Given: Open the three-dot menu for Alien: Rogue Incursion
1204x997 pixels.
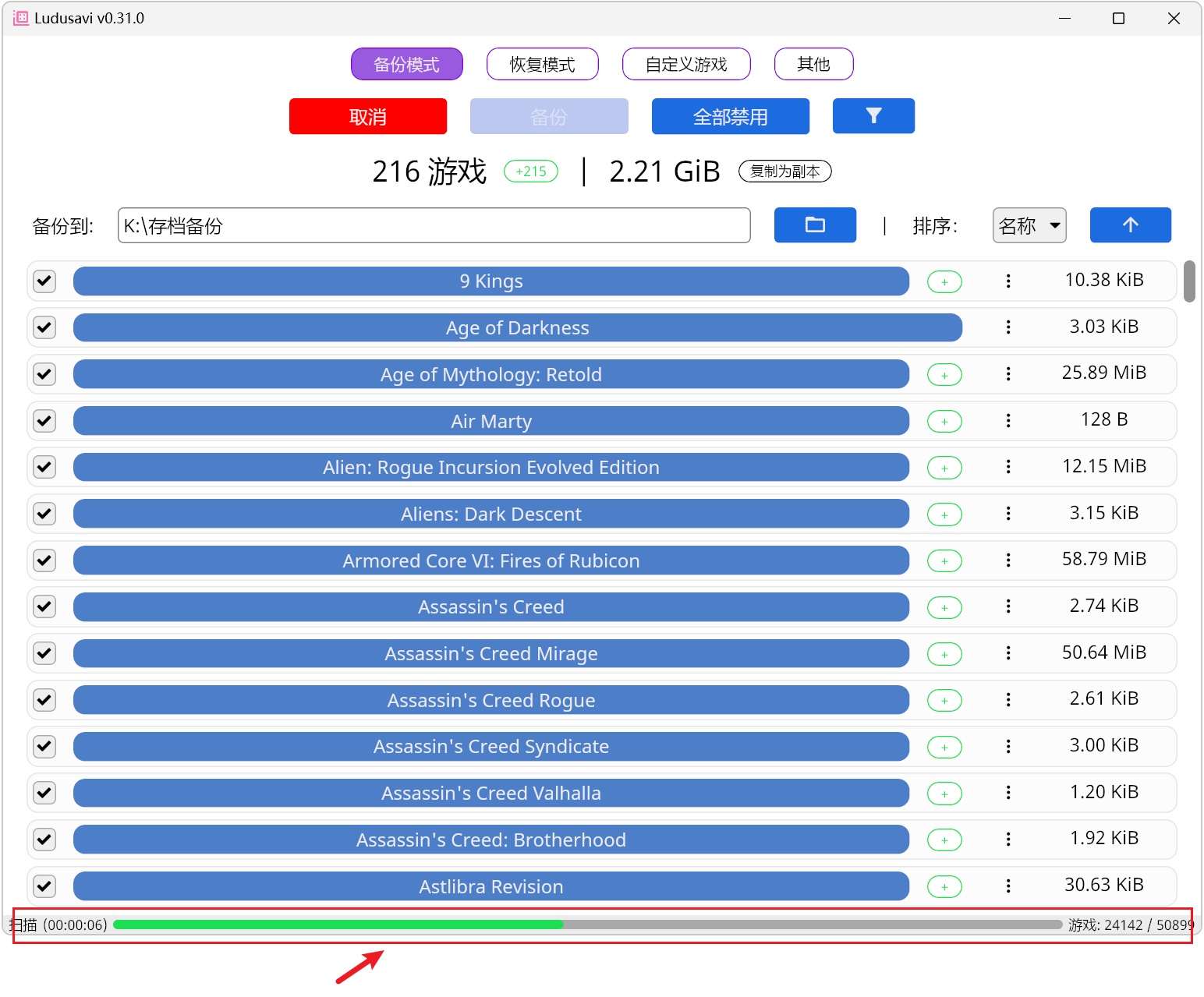Looking at the screenshot, I should (x=1008, y=467).
